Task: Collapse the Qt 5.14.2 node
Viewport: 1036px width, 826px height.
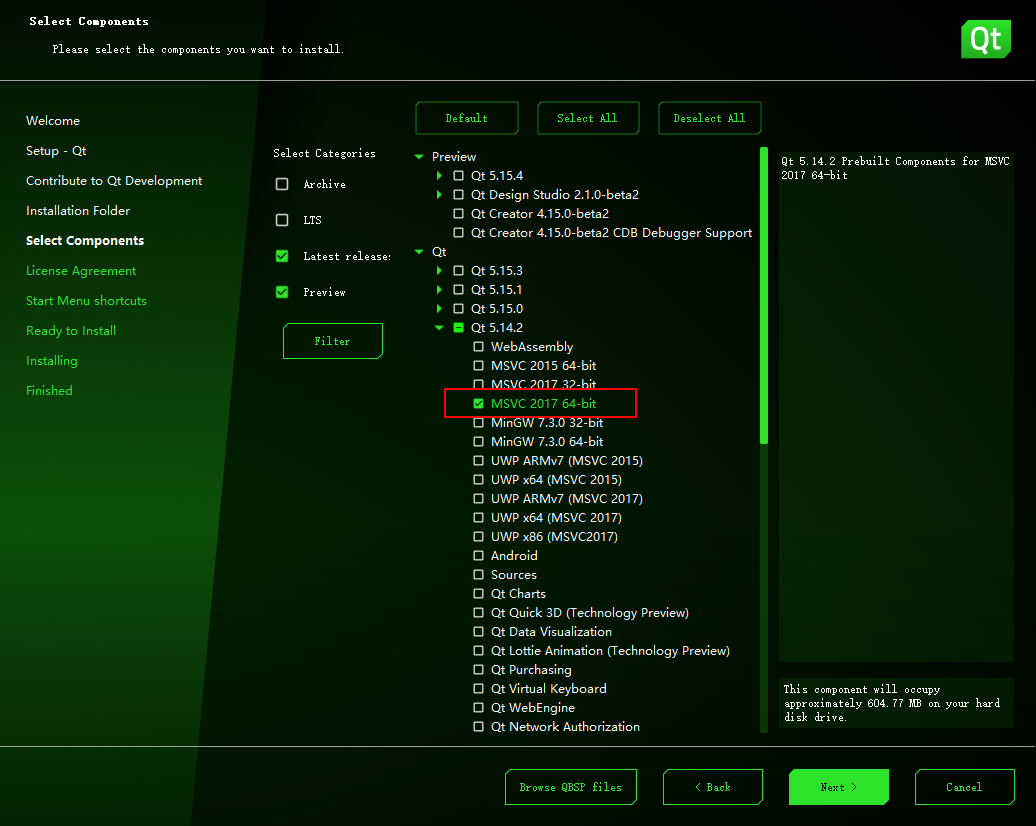Action: [x=438, y=327]
